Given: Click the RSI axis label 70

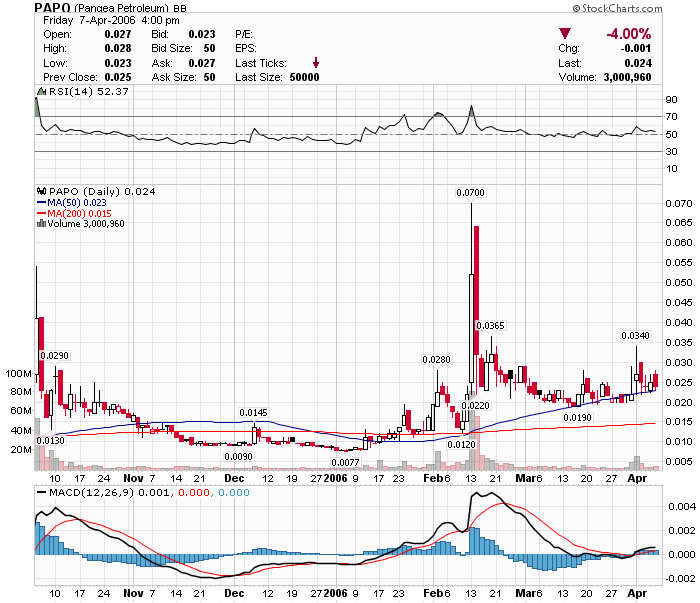Looking at the screenshot, I should coord(671,117).
